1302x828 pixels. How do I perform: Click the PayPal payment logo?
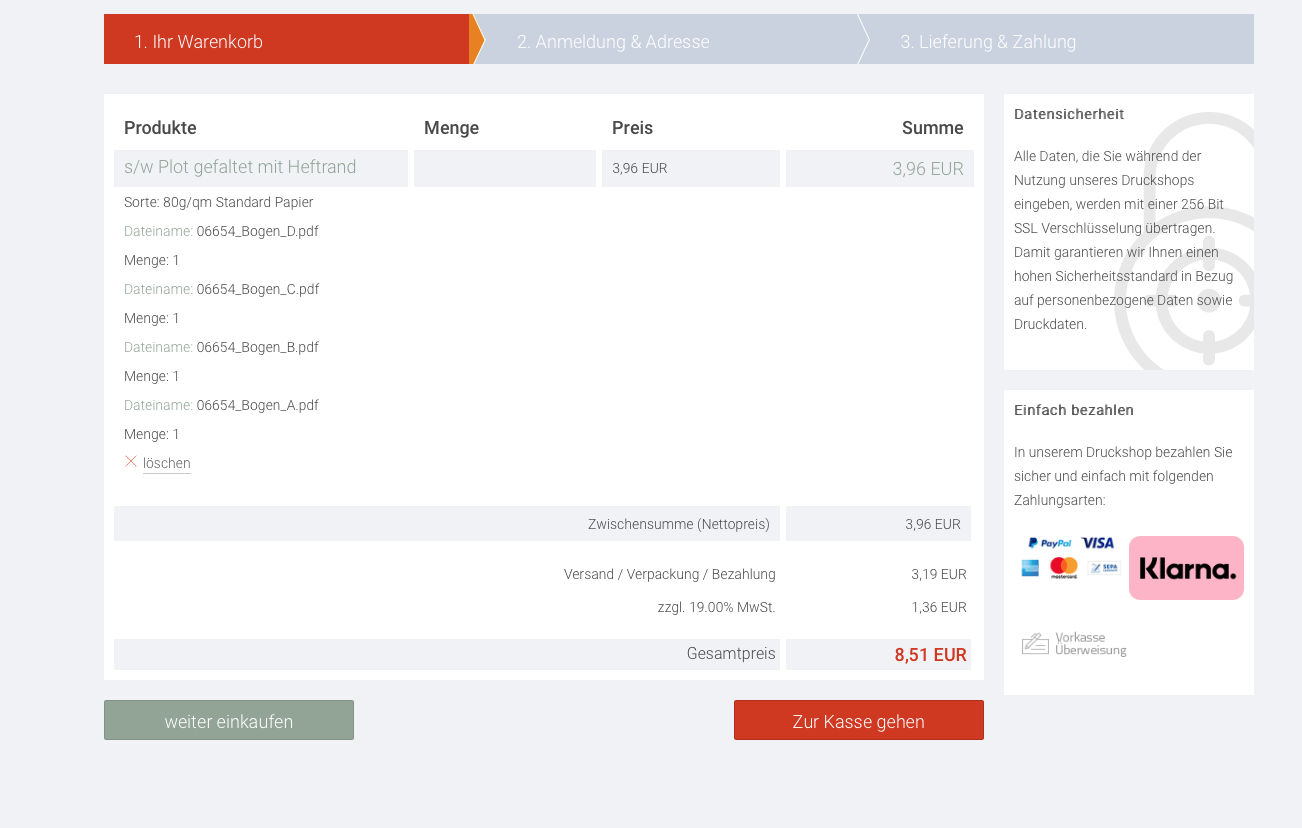coord(1049,543)
